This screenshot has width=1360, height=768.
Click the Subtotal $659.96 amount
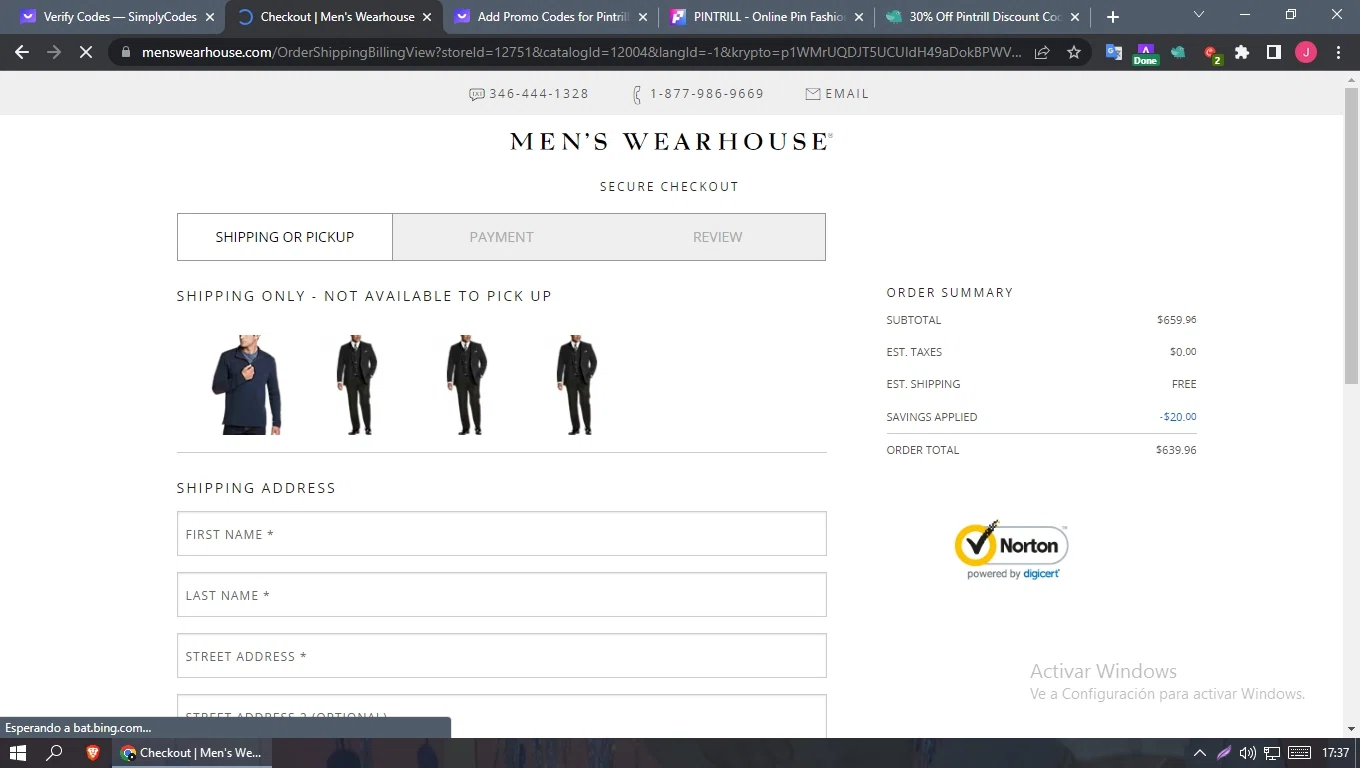click(1176, 320)
